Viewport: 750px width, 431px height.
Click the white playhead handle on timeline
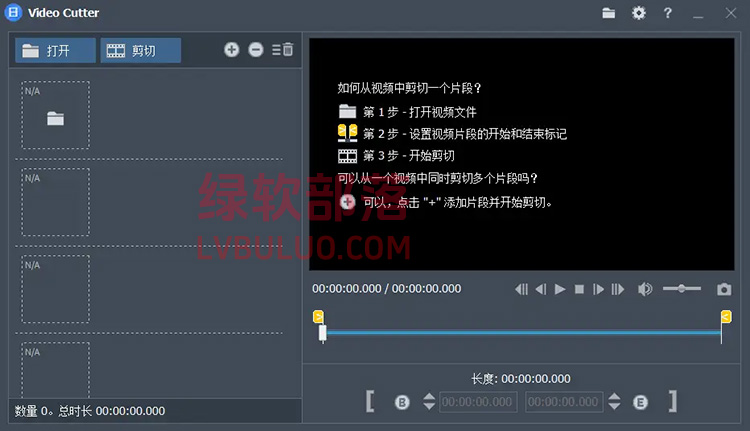click(323, 333)
